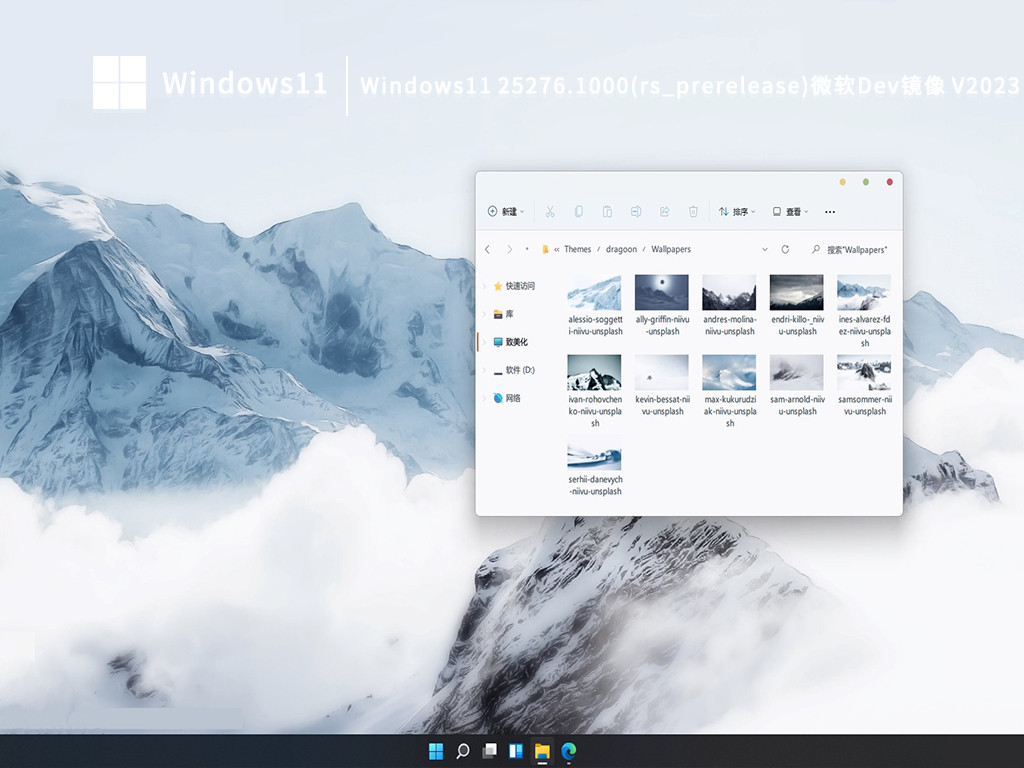Click the back navigation arrow
Screen dimensions: 1024x768
489,249
